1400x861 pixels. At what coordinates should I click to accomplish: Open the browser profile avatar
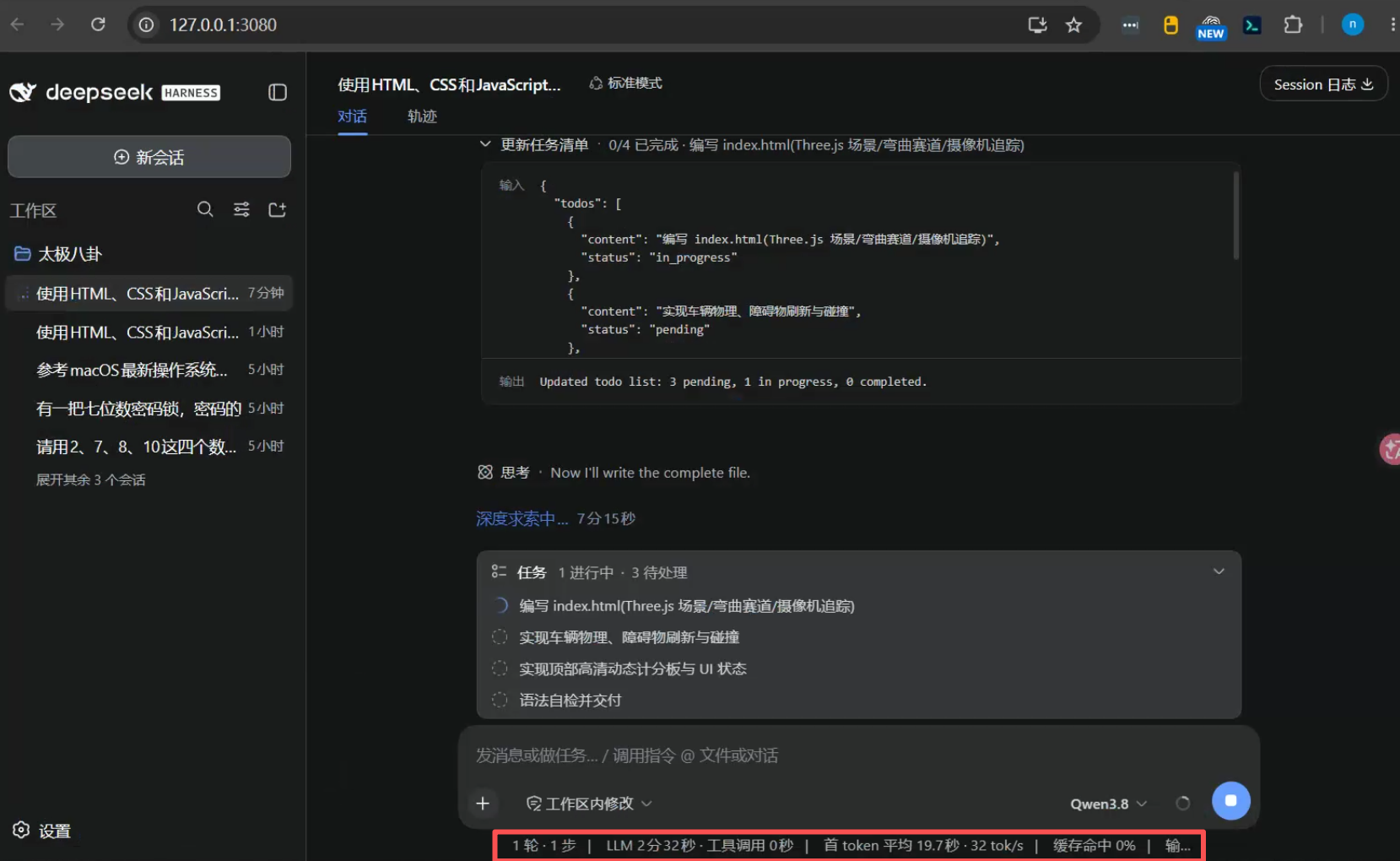[x=1352, y=24]
